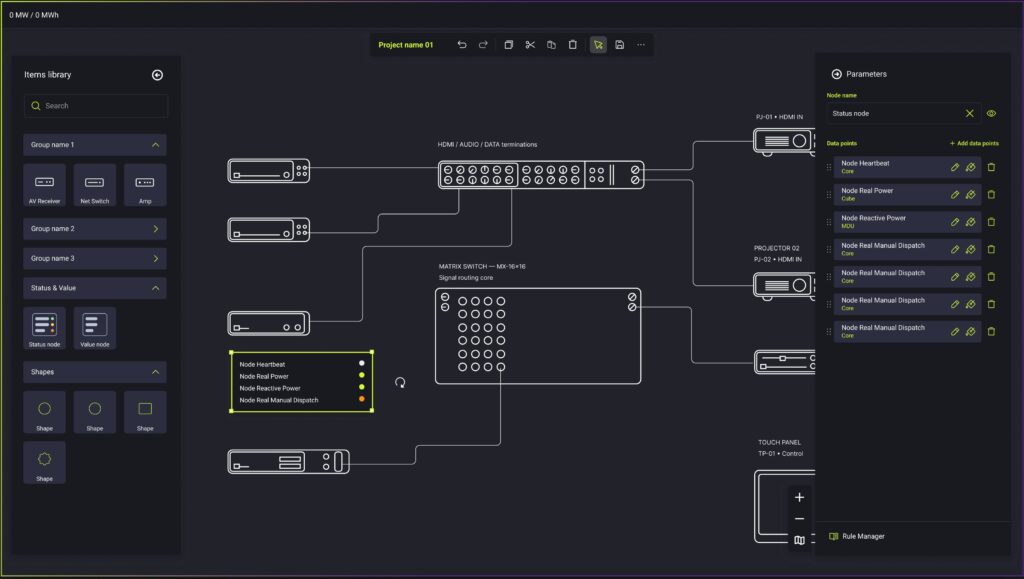Click Add data points
Image resolution: width=1024 pixels, height=579 pixels.
(x=973, y=144)
